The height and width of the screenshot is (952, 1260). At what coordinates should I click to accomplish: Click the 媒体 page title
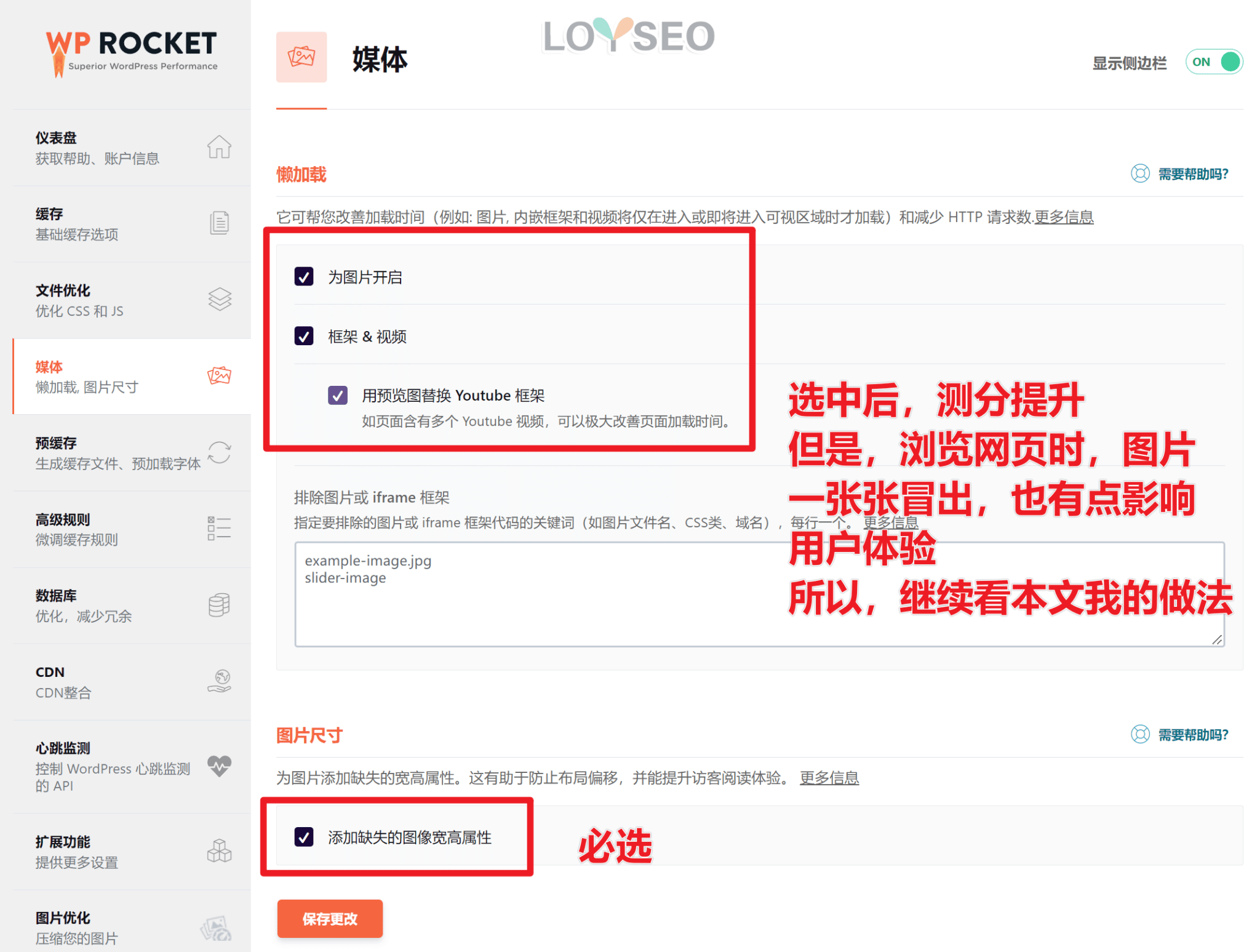click(x=380, y=60)
